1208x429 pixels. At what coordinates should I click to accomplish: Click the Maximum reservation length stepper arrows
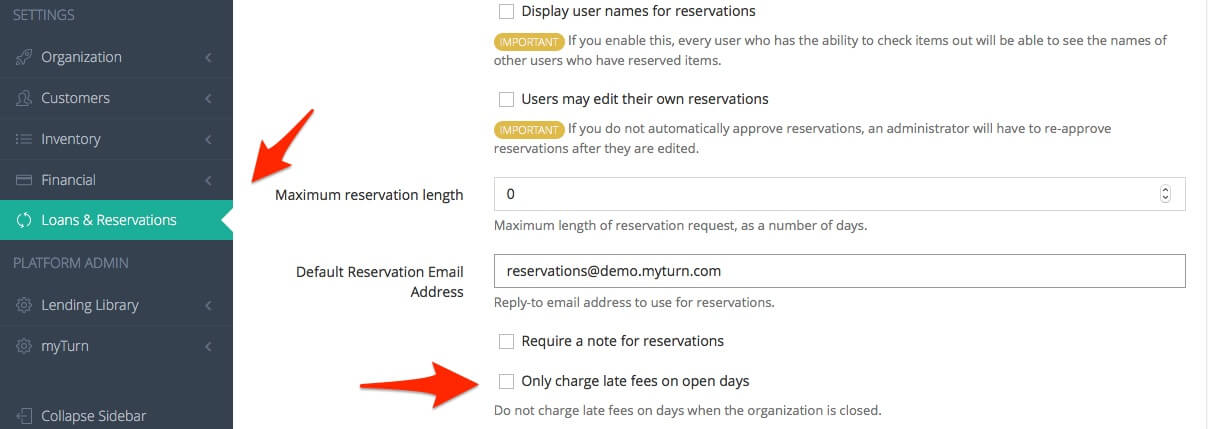(x=1165, y=194)
